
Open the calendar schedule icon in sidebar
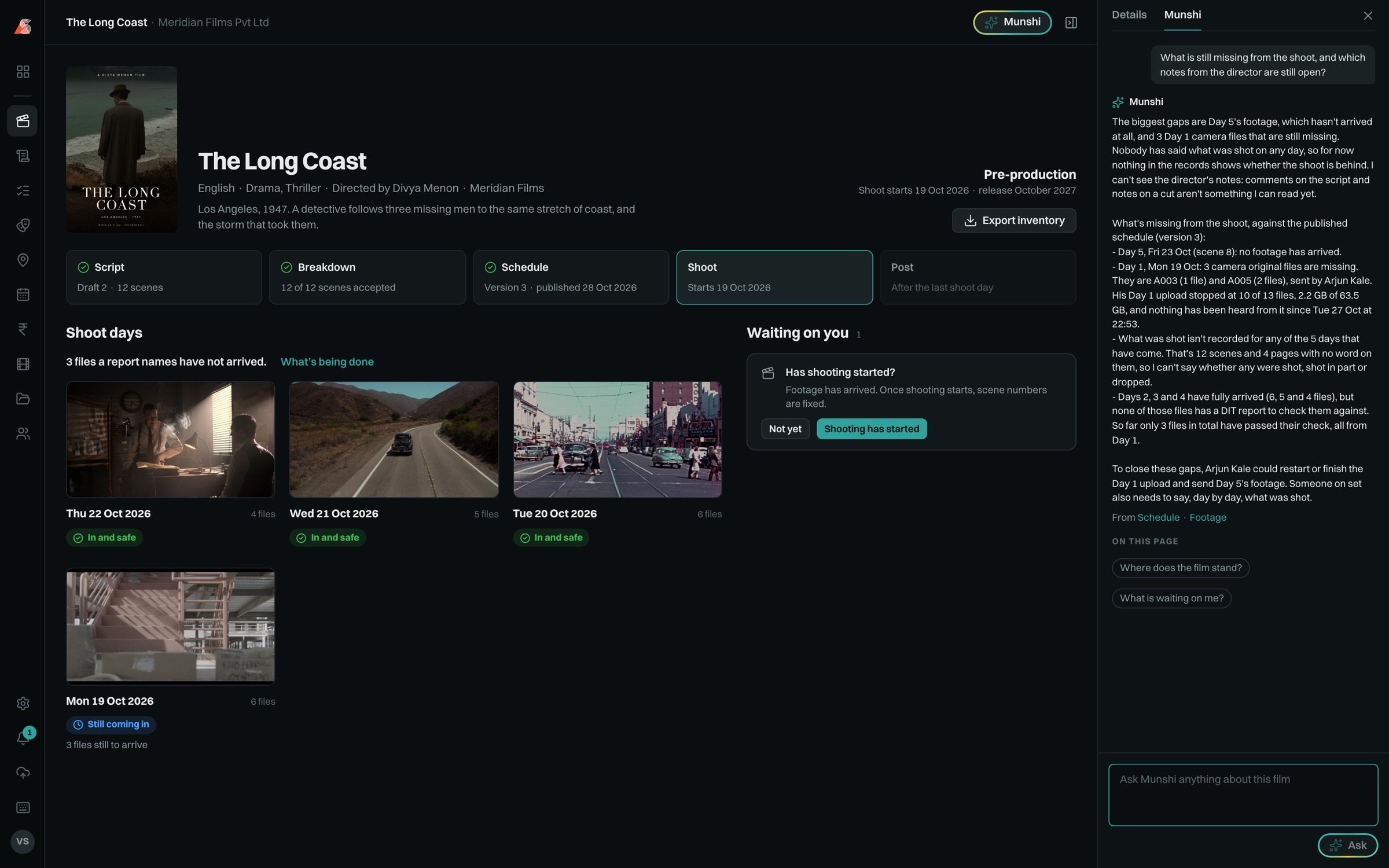[23, 295]
